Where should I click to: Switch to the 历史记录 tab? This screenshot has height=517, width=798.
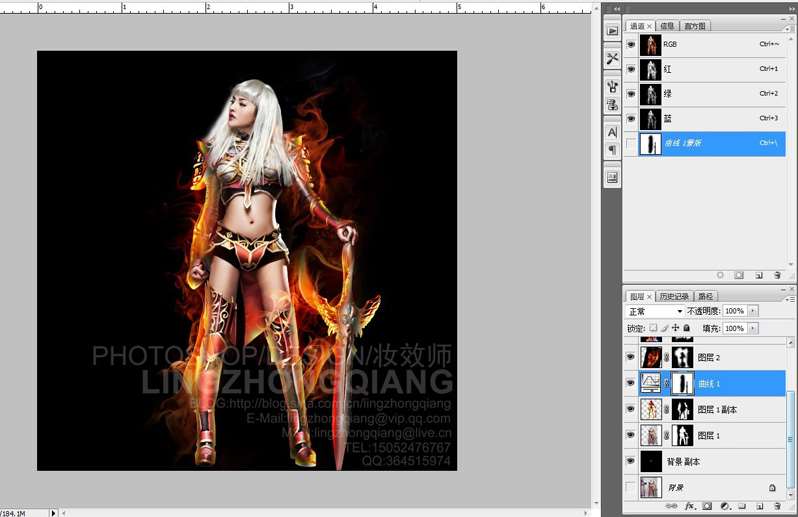pos(674,296)
